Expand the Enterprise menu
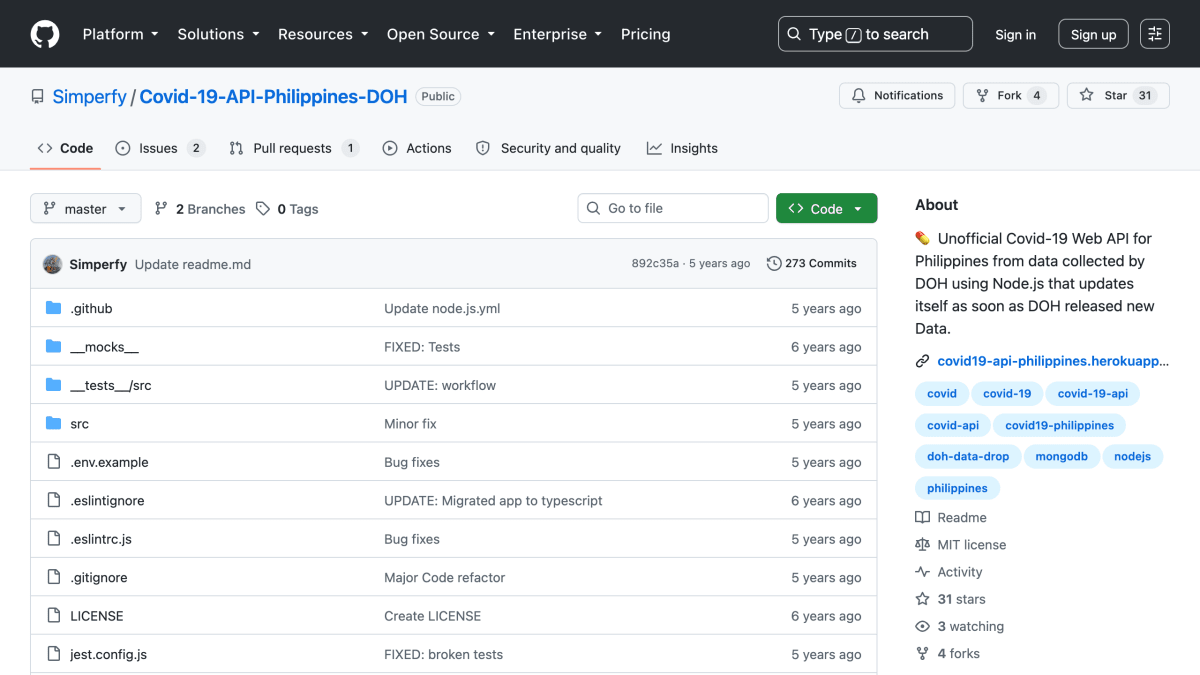 pos(558,34)
